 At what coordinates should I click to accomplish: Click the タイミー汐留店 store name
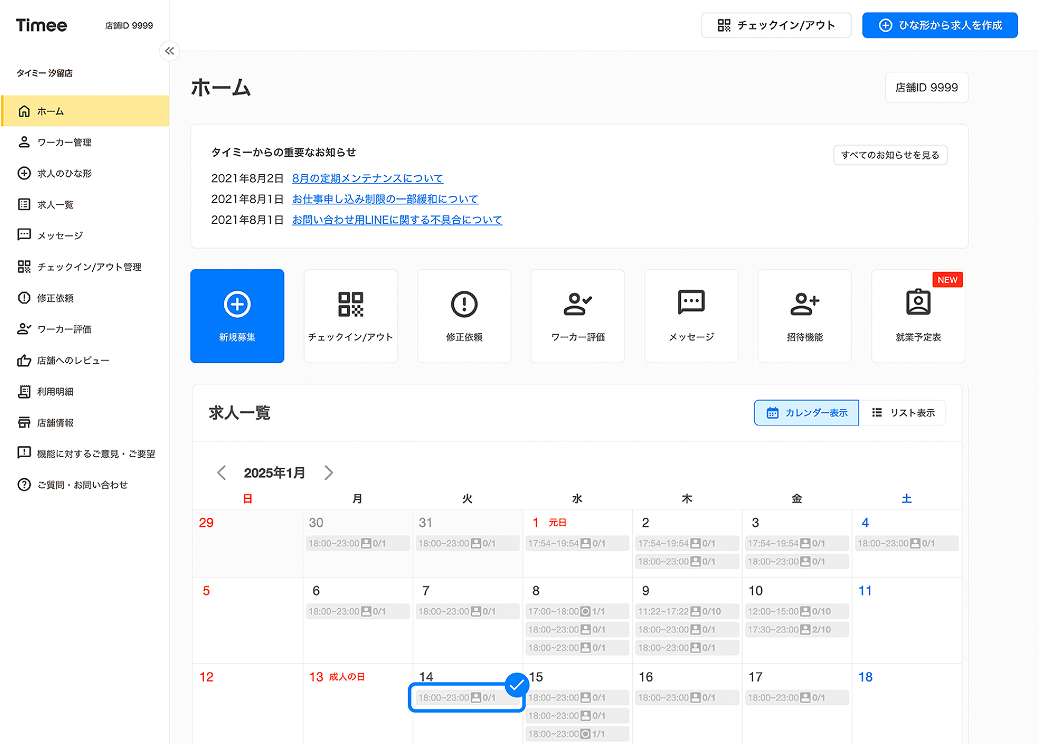44,73
